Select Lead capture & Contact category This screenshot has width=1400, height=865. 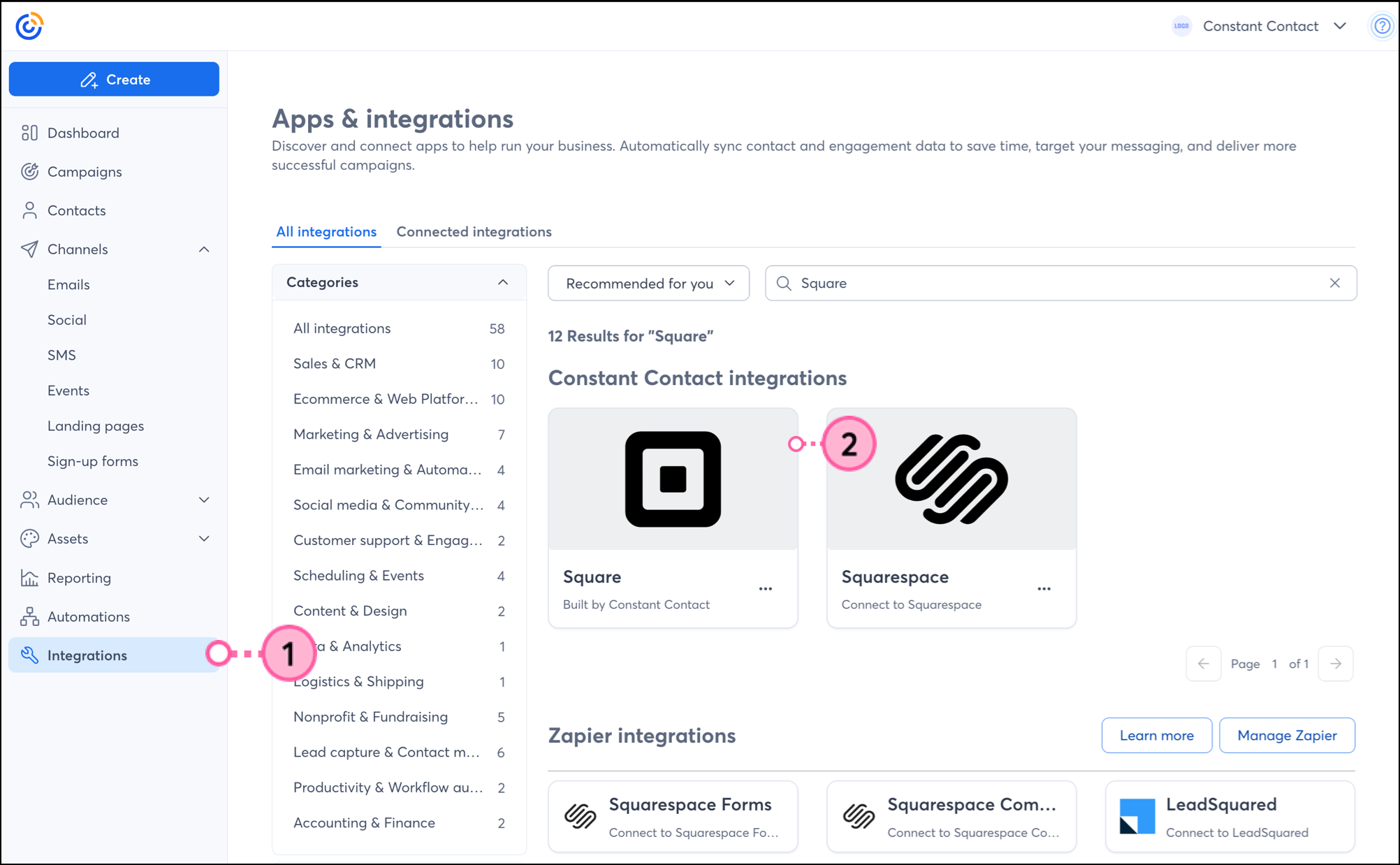399,752
